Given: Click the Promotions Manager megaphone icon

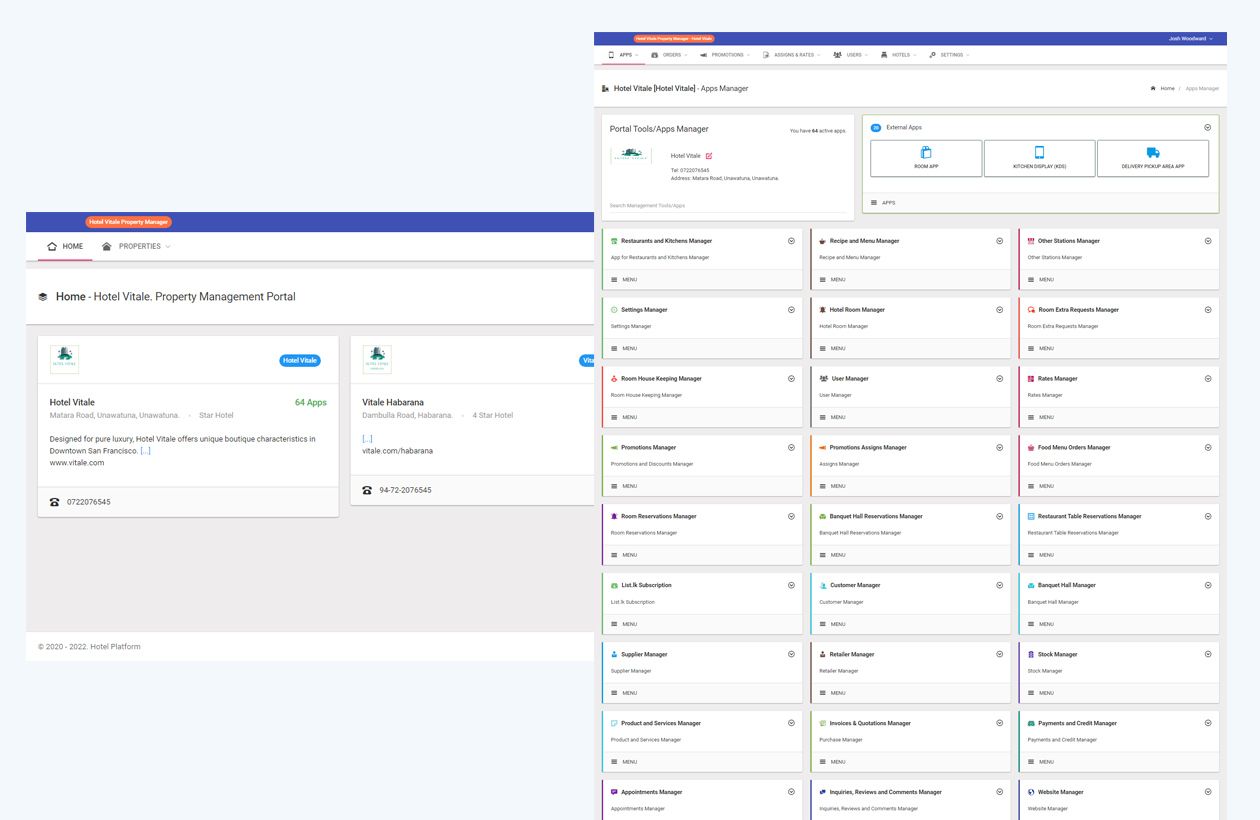Looking at the screenshot, I should pyautogui.click(x=614, y=448).
